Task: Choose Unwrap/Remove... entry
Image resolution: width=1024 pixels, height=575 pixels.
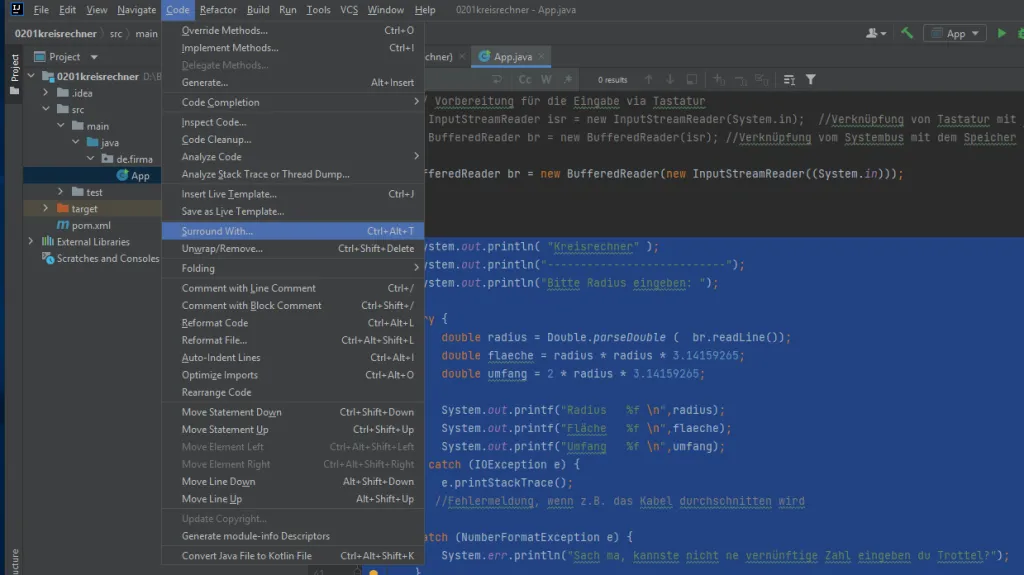Action: tap(293, 248)
